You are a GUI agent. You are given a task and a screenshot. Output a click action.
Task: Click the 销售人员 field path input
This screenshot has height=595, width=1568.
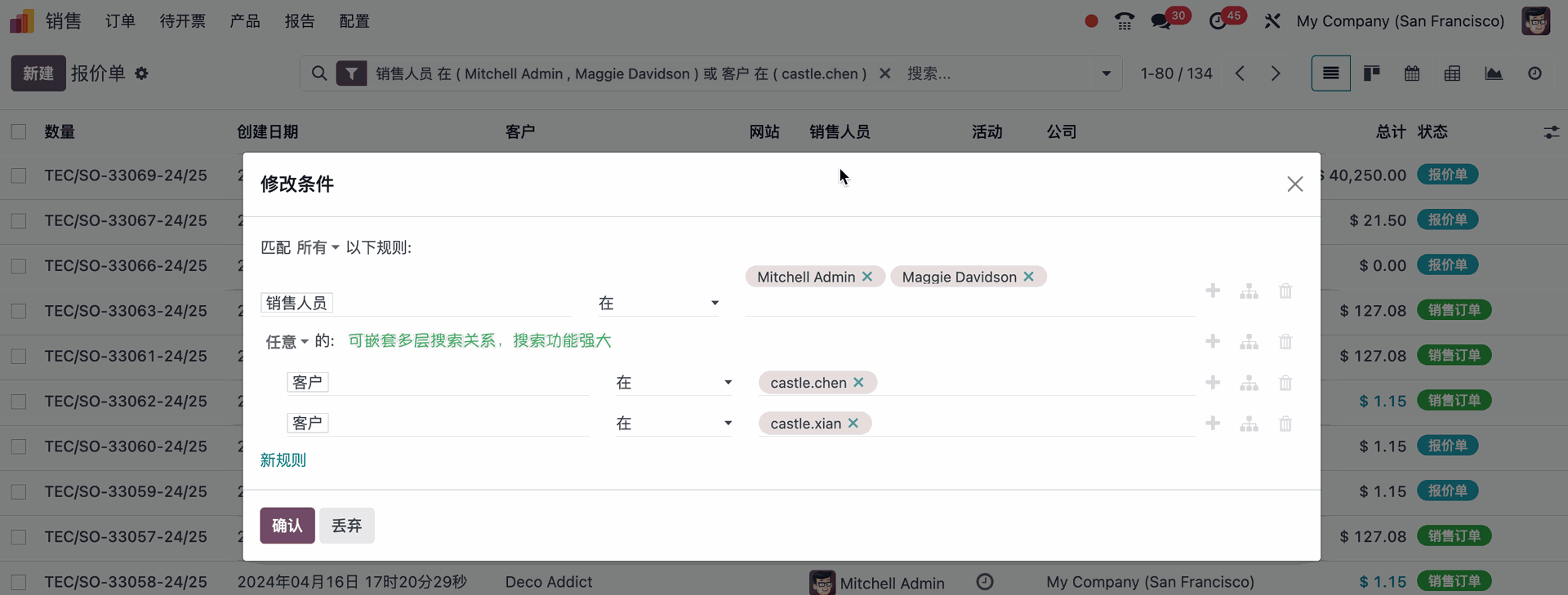point(415,303)
